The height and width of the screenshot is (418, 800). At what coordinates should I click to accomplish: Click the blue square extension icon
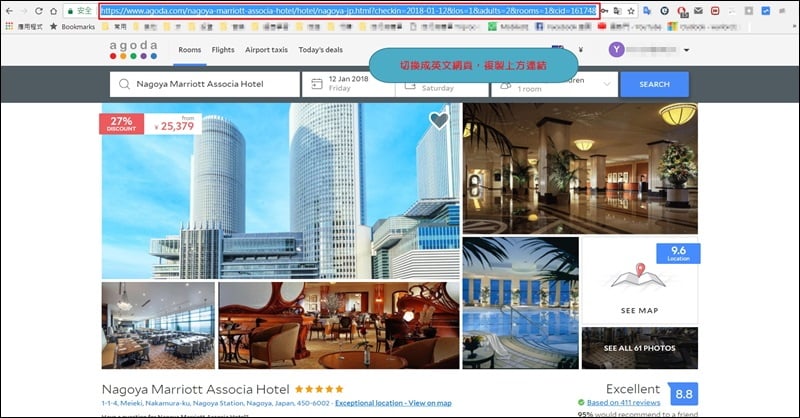[x=766, y=11]
